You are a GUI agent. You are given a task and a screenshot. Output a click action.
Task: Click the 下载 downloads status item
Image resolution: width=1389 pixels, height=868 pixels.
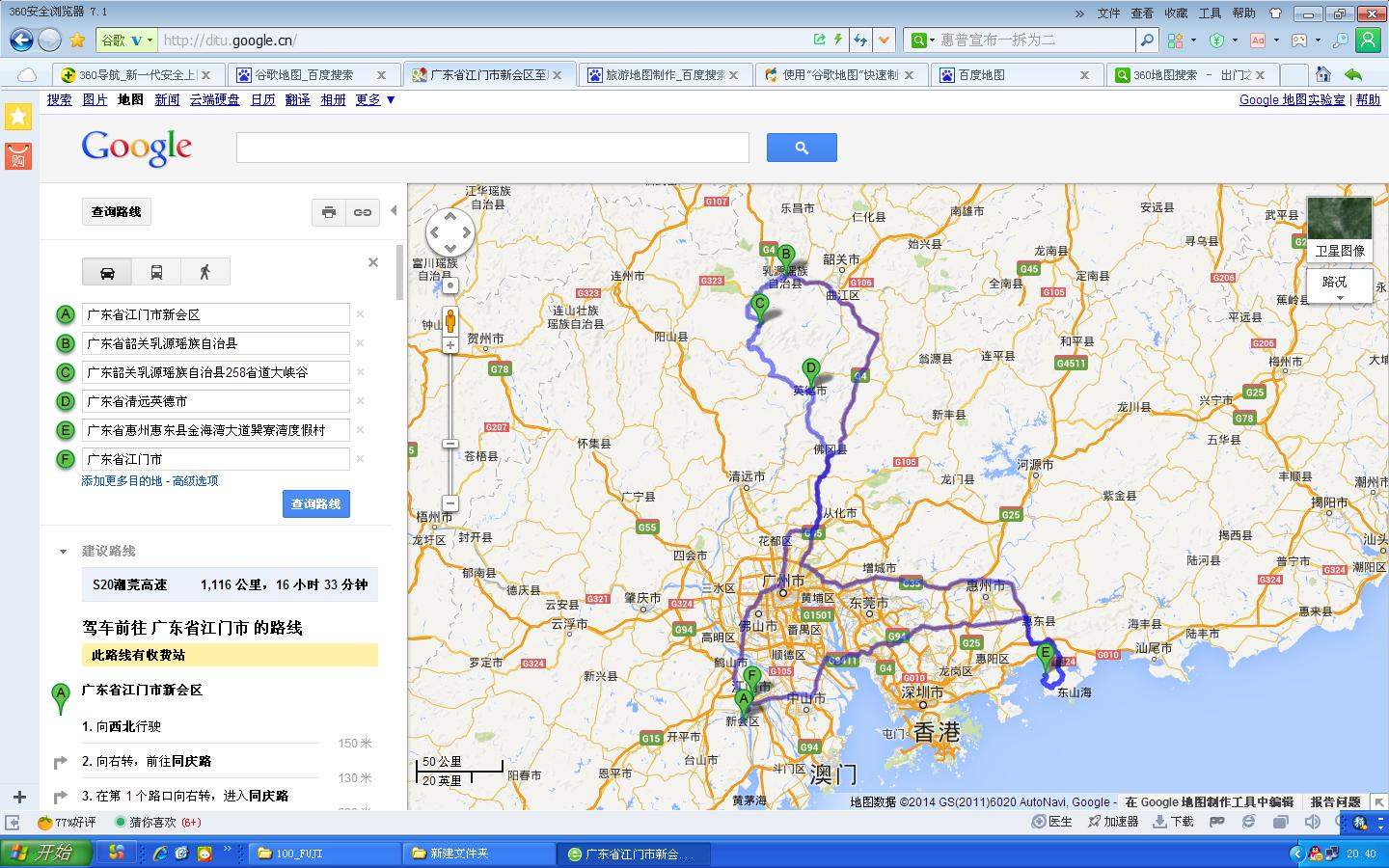click(x=1174, y=822)
